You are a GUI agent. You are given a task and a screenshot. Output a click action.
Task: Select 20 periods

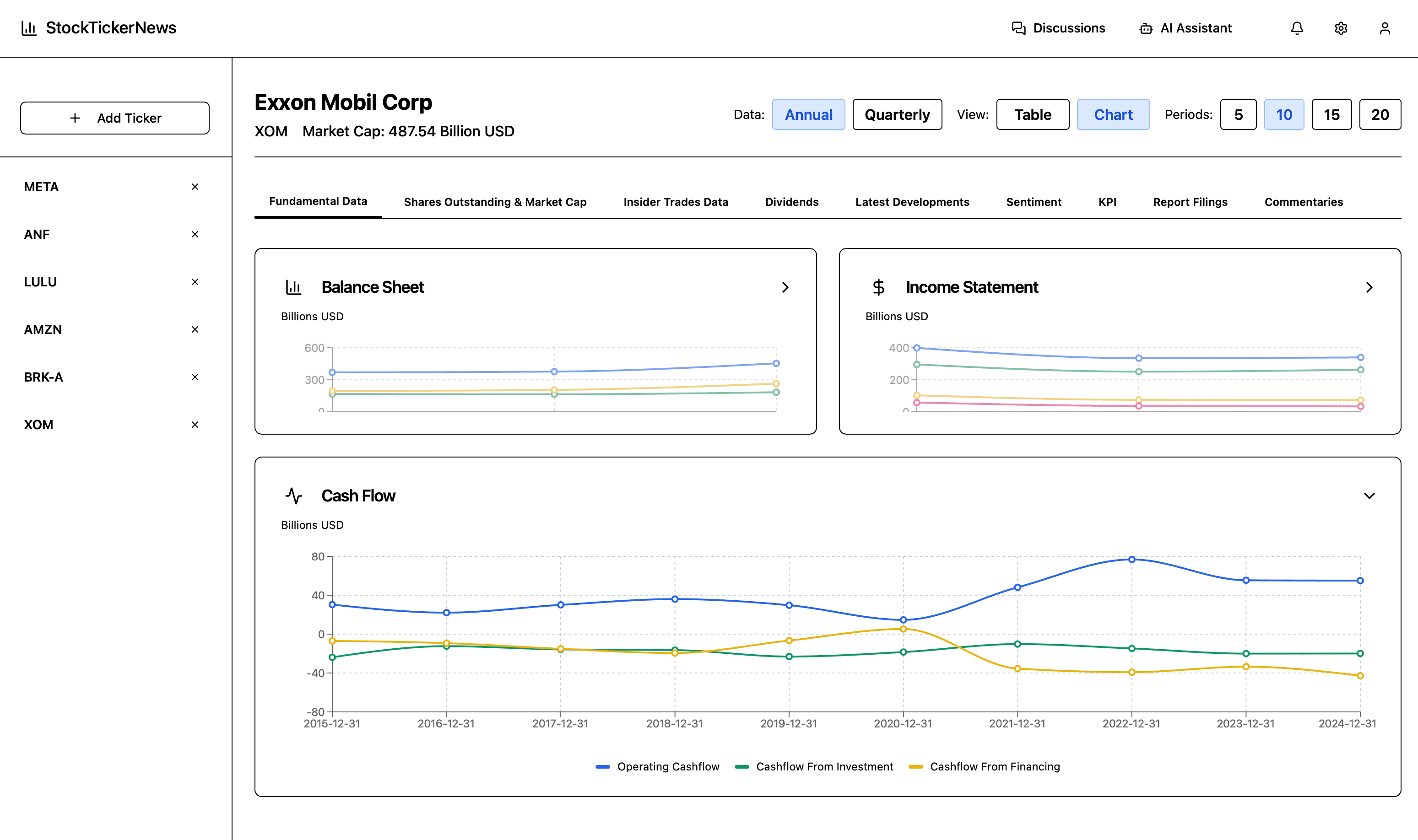pyautogui.click(x=1380, y=114)
